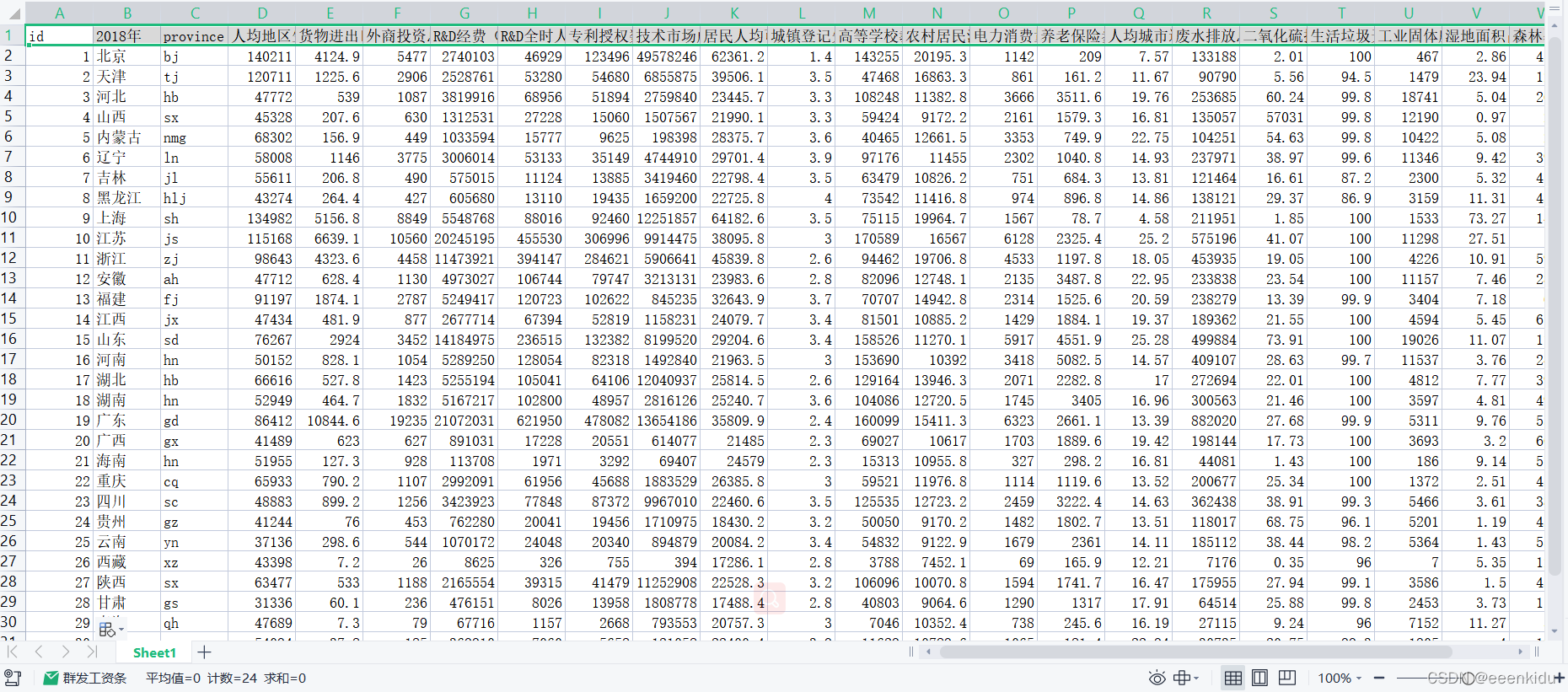
Task: Jump to the last sheet arrow
Action: click(92, 652)
